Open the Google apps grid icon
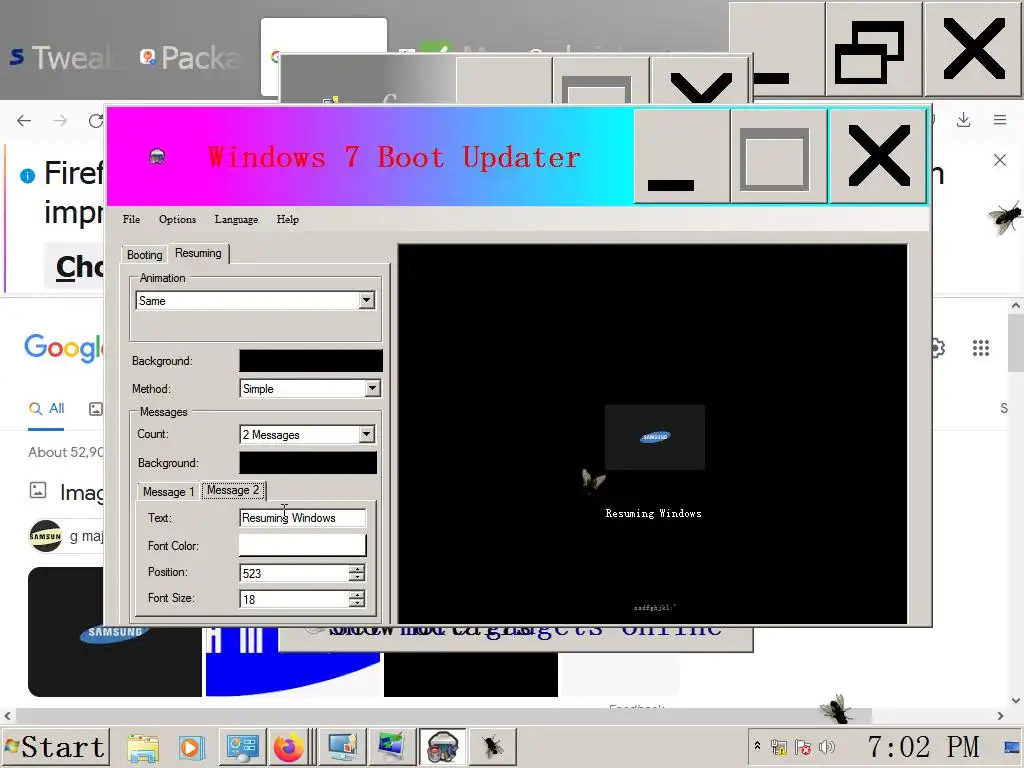Viewport: 1024px width, 768px height. coord(981,348)
